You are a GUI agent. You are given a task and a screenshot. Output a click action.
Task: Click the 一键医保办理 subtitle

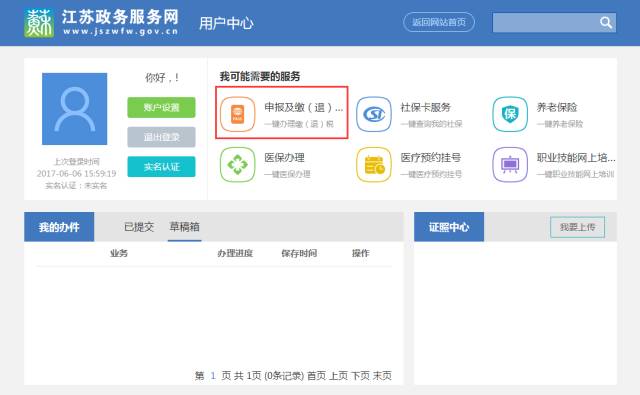(x=287, y=174)
